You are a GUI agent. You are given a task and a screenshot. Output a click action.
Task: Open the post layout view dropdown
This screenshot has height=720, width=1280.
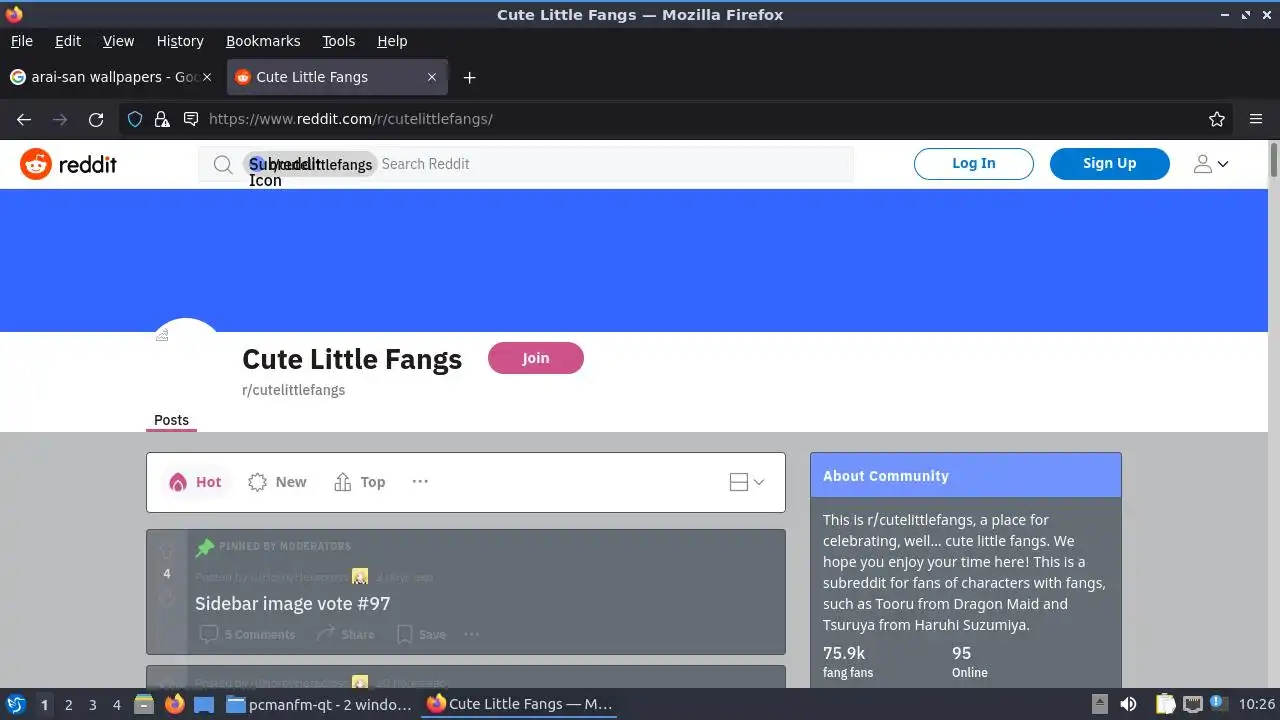(747, 482)
